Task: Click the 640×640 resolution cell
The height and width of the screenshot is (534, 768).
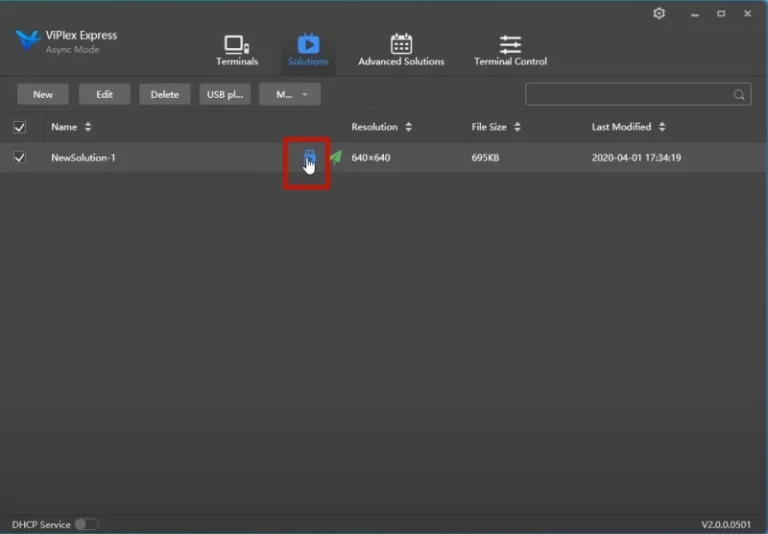Action: (371, 157)
